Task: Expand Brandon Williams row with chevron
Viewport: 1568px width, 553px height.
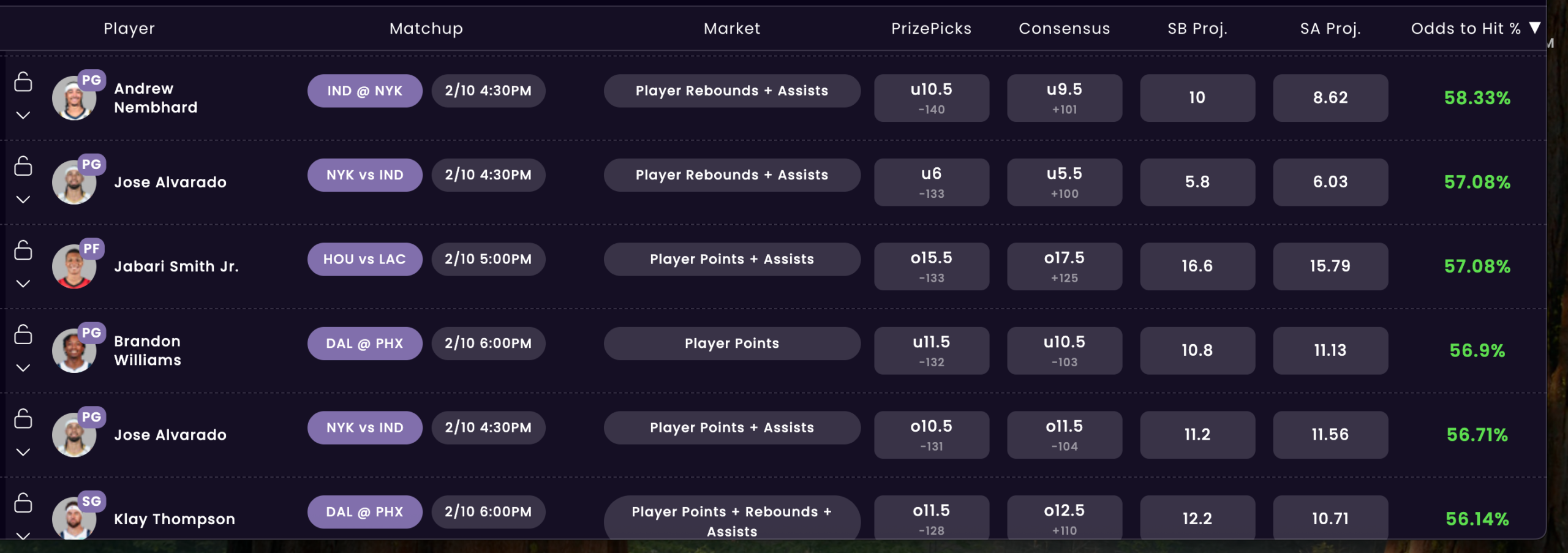Action: [23, 368]
